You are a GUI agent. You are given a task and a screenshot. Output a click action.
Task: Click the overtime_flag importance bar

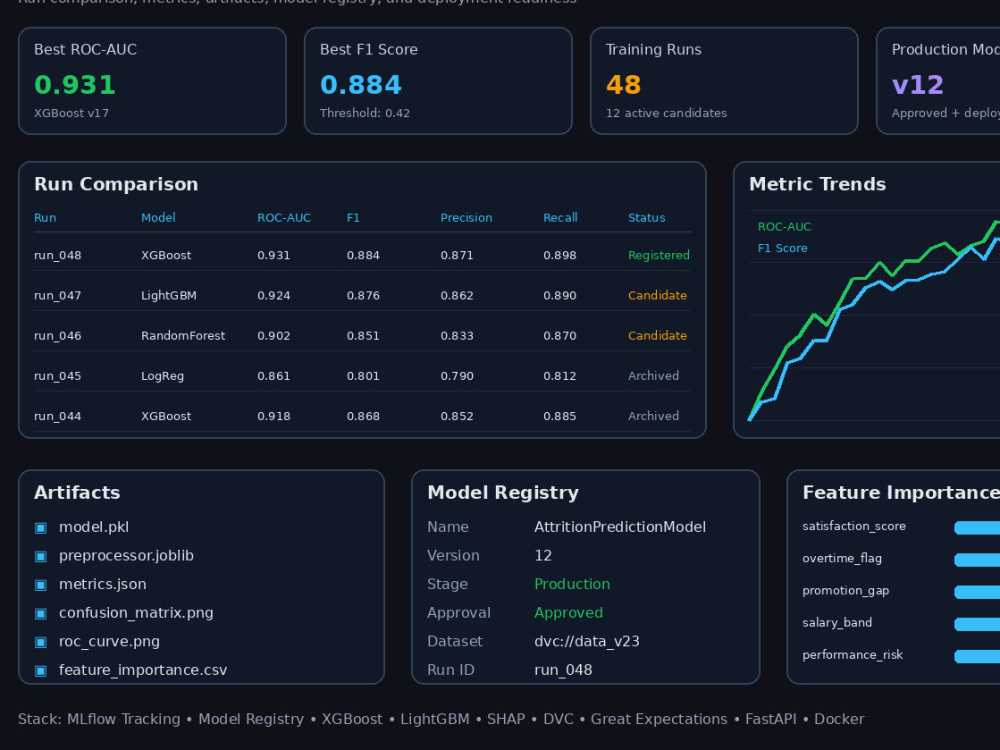click(977, 560)
